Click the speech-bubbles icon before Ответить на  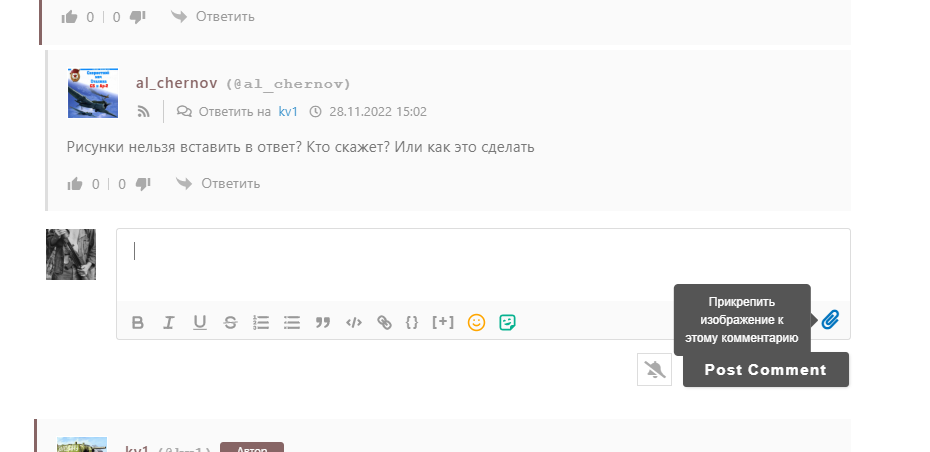(184, 112)
